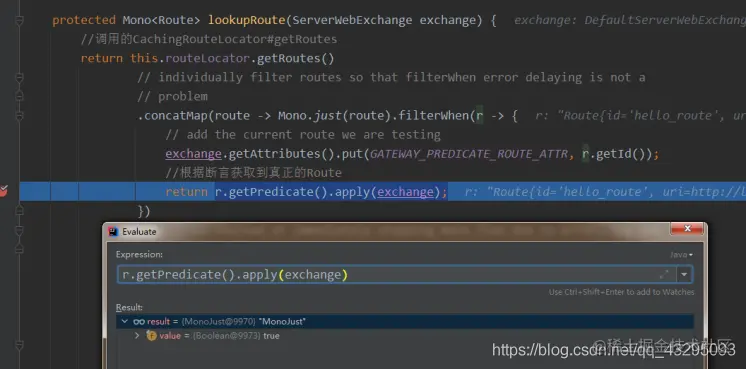The width and height of the screenshot is (746, 369).
Task: Collapse the result MonoJust tree node
Action: pos(125,321)
